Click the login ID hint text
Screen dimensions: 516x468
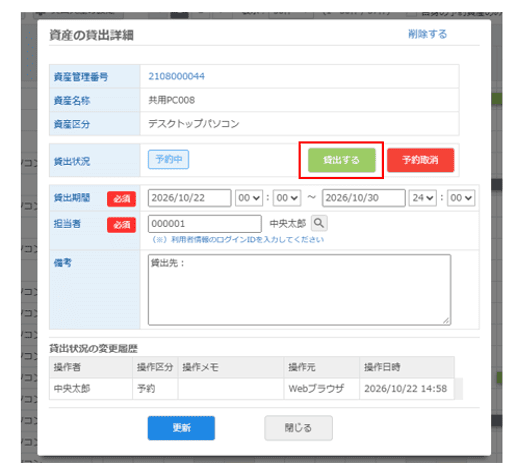(238, 240)
